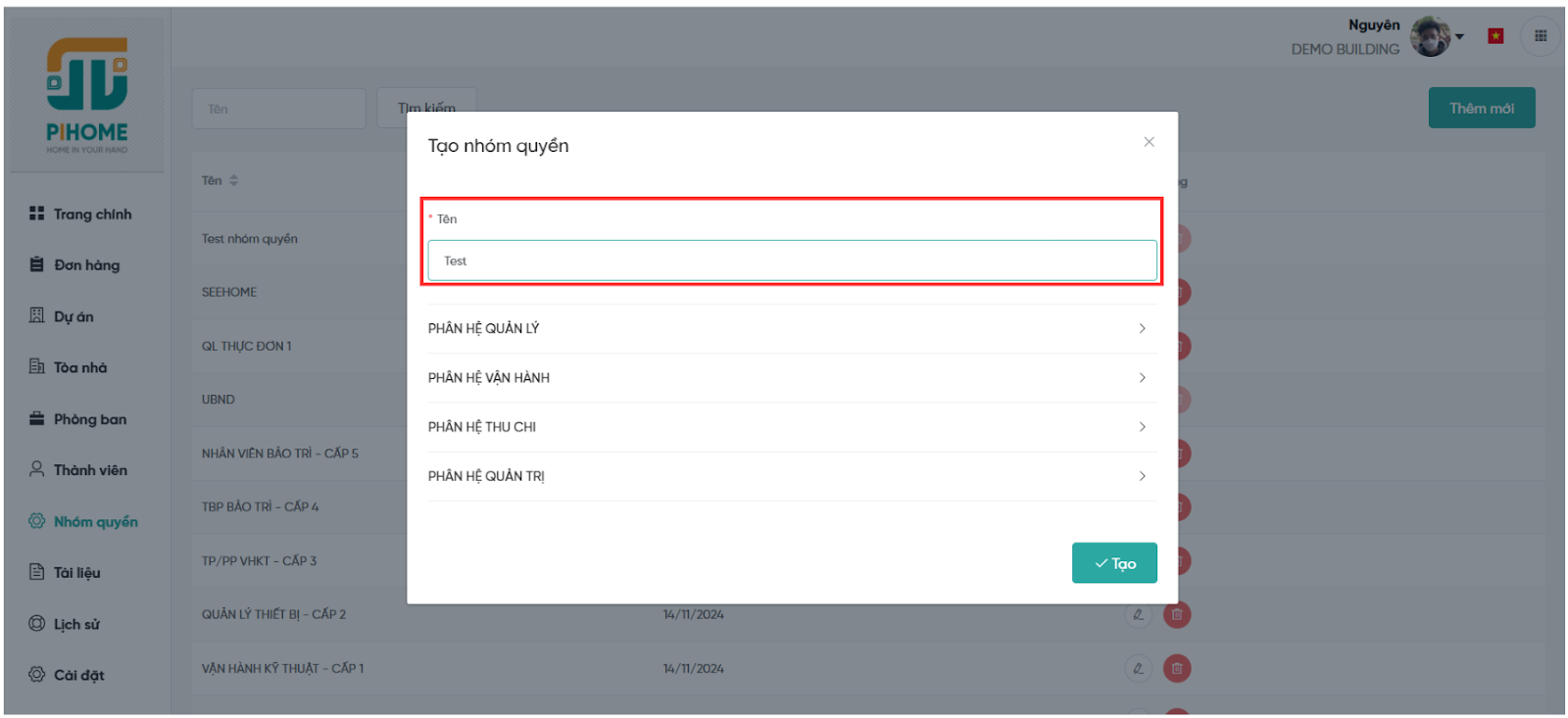Click the Vietnam flag language icon
The height and width of the screenshot is (718, 1568).
(x=1494, y=36)
